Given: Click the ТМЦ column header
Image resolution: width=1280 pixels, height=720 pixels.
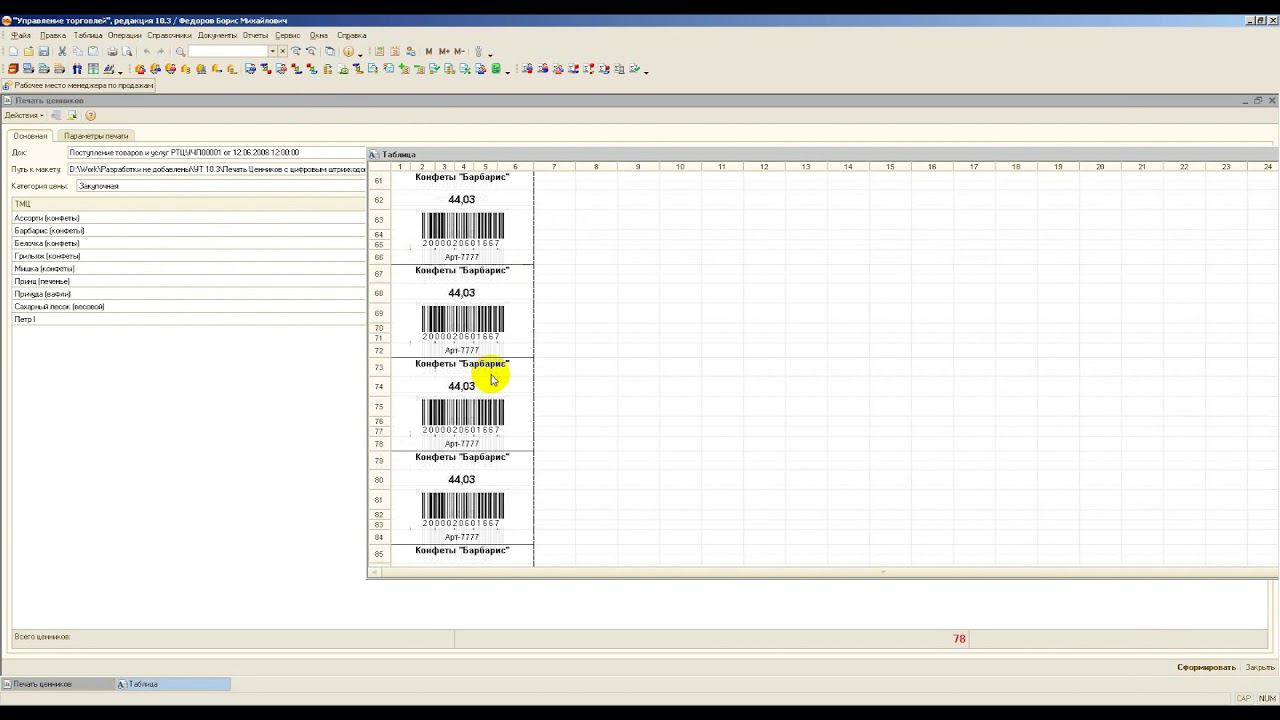Looking at the screenshot, I should point(189,204).
